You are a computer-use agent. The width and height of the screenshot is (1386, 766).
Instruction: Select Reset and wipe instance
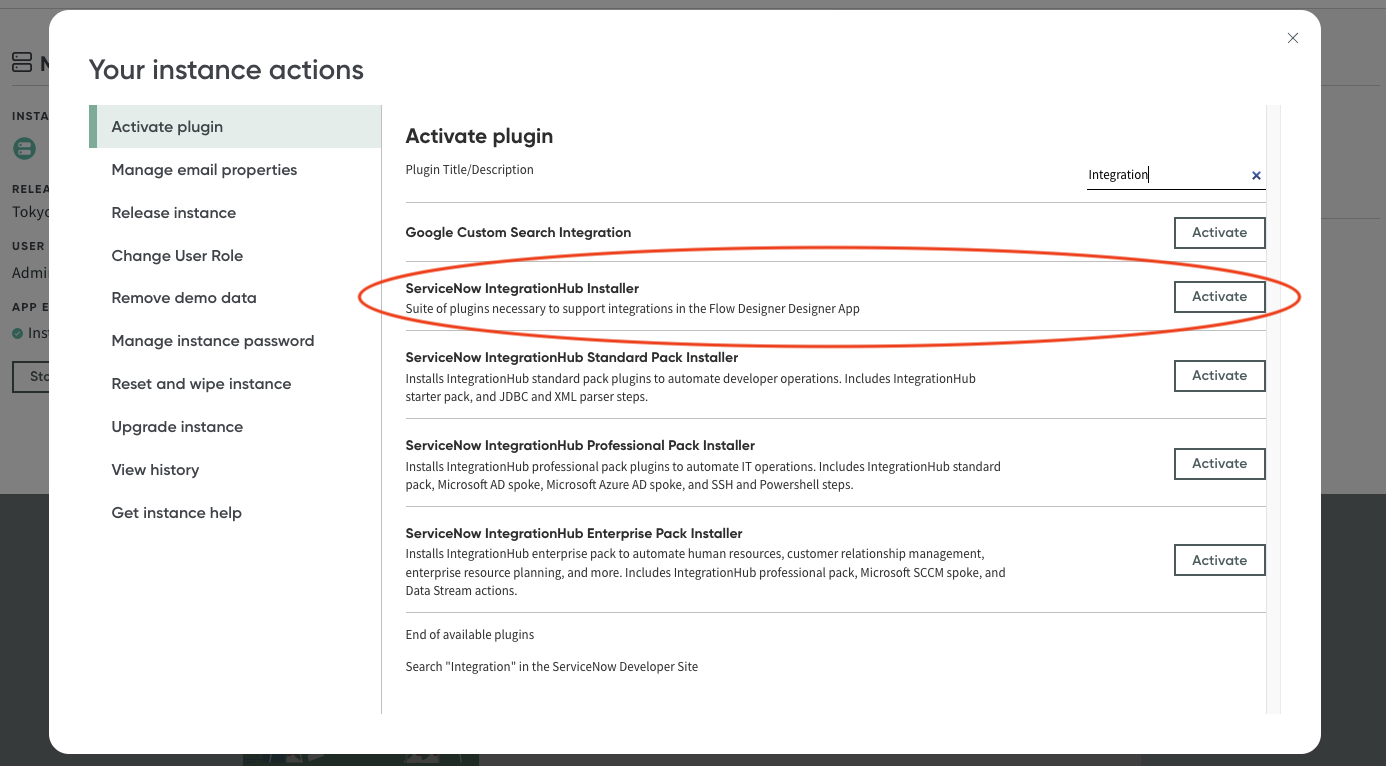(x=201, y=383)
